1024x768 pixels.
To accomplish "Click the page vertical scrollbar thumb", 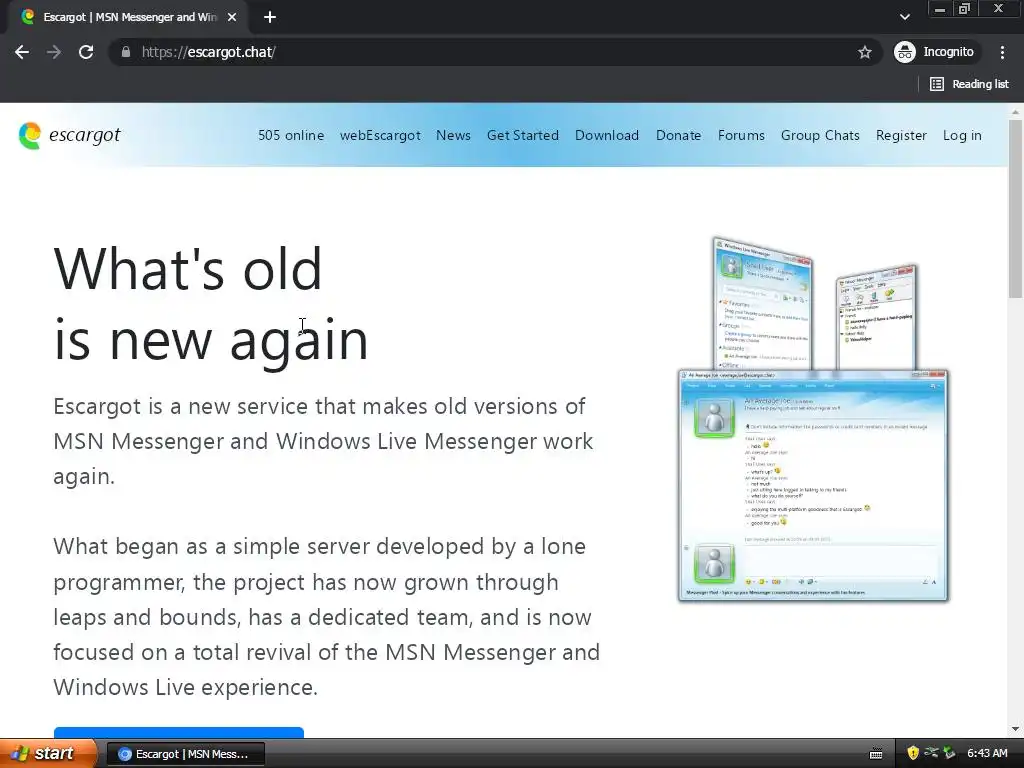I will tap(1015, 209).
